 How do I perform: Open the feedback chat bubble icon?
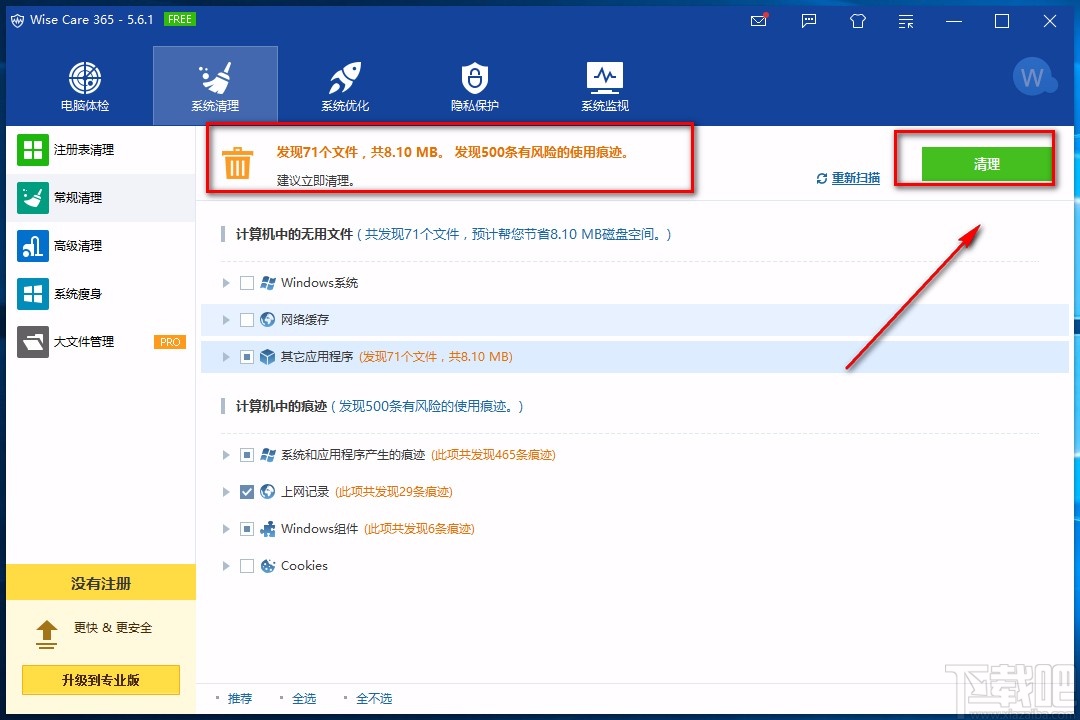click(809, 21)
